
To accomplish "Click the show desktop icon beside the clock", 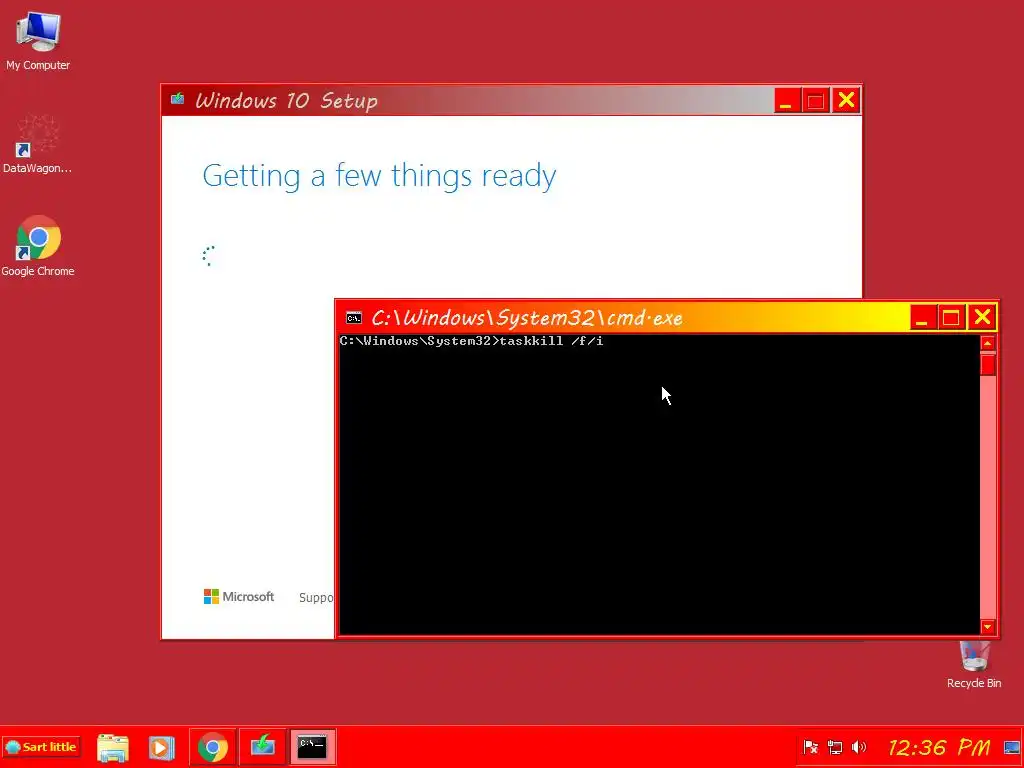I will point(1012,747).
